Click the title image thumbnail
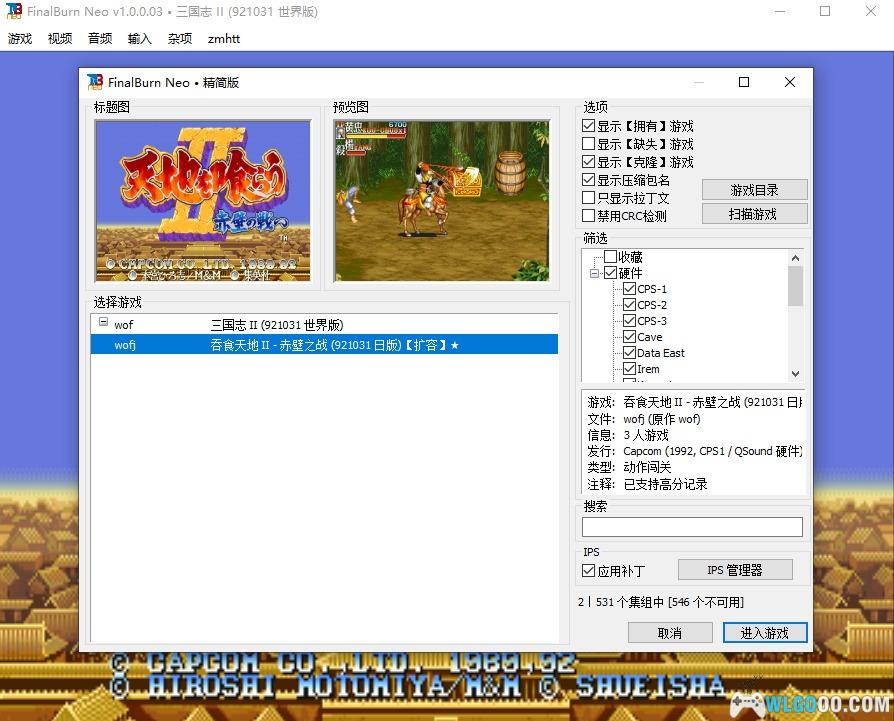The image size is (894, 721). [203, 200]
